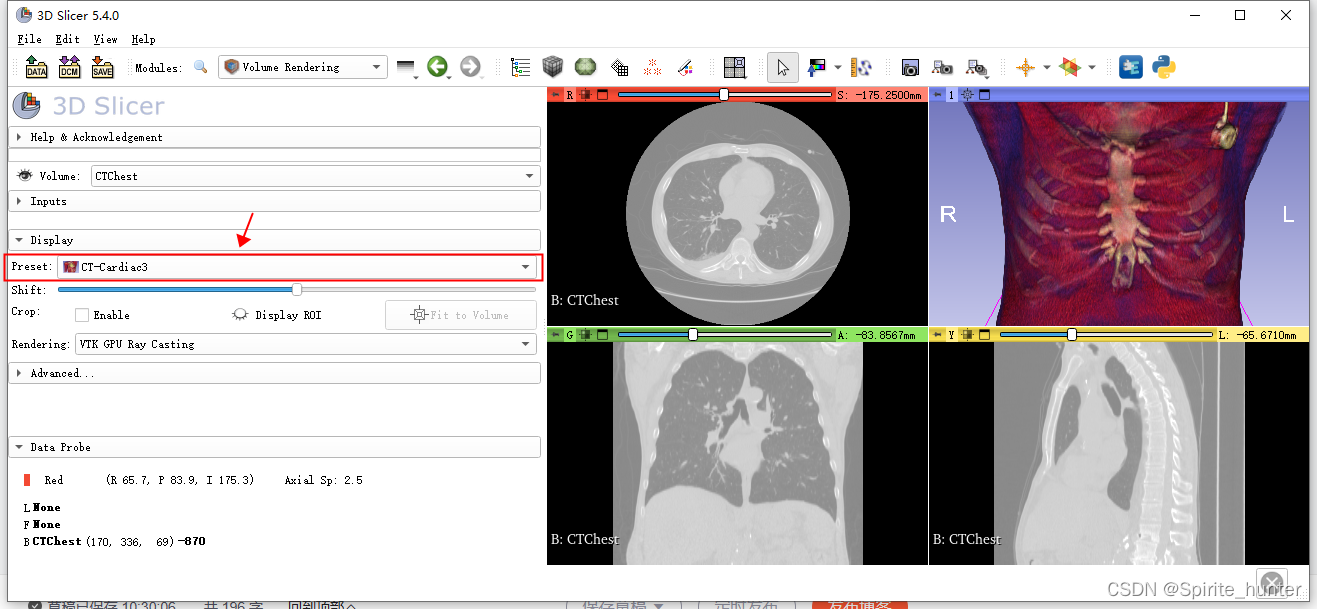Open the Python console icon
The width and height of the screenshot is (1317, 609).
tap(1163, 67)
